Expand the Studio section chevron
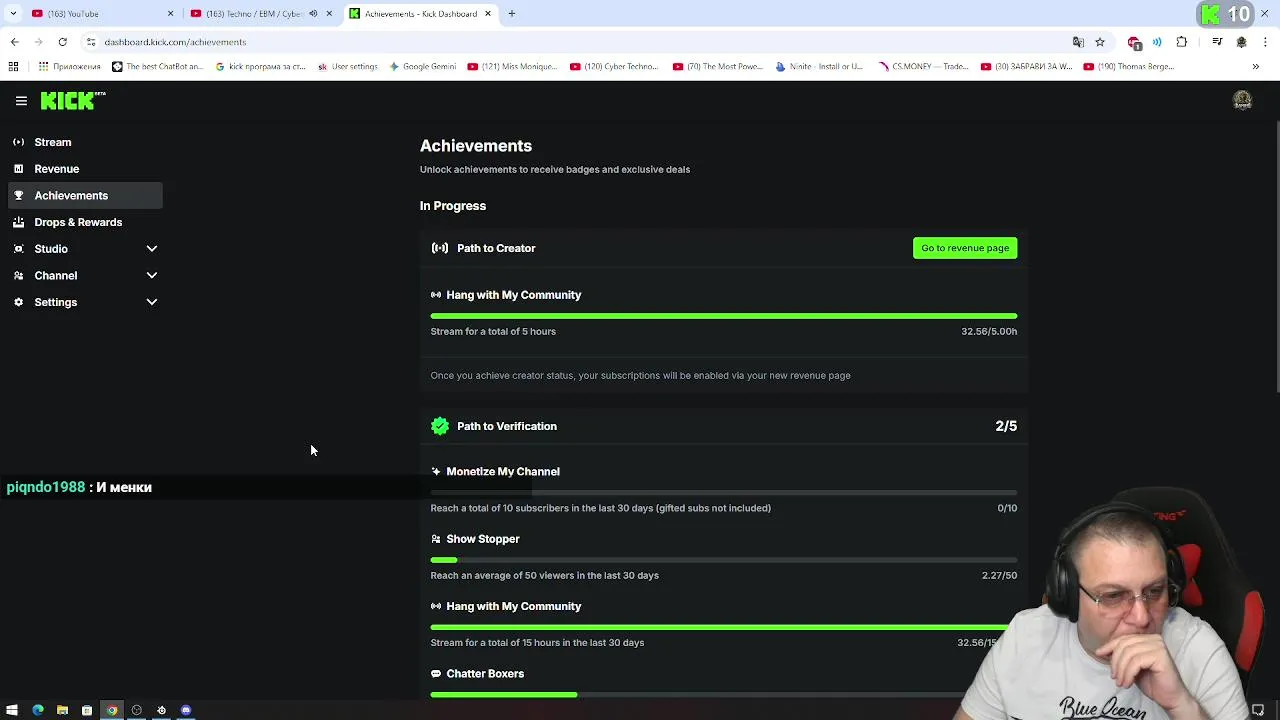 tap(152, 249)
